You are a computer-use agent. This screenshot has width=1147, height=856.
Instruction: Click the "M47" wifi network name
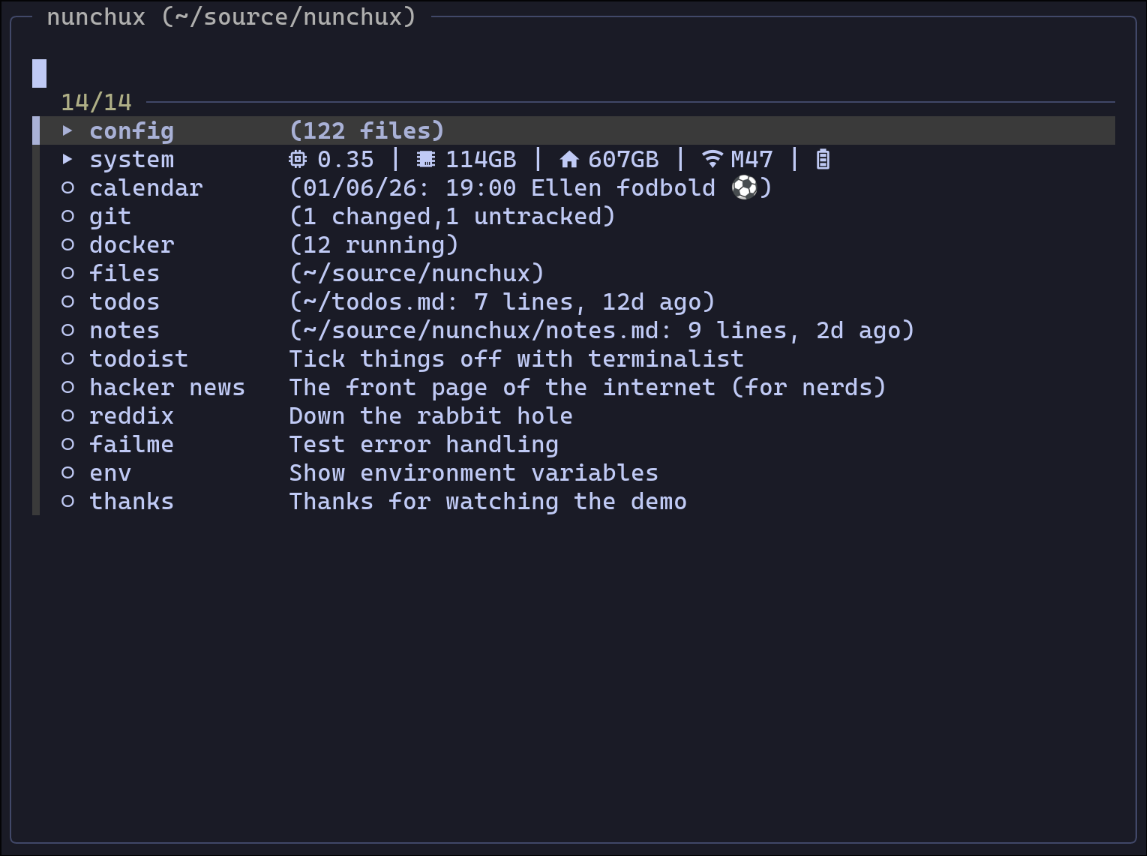click(751, 159)
